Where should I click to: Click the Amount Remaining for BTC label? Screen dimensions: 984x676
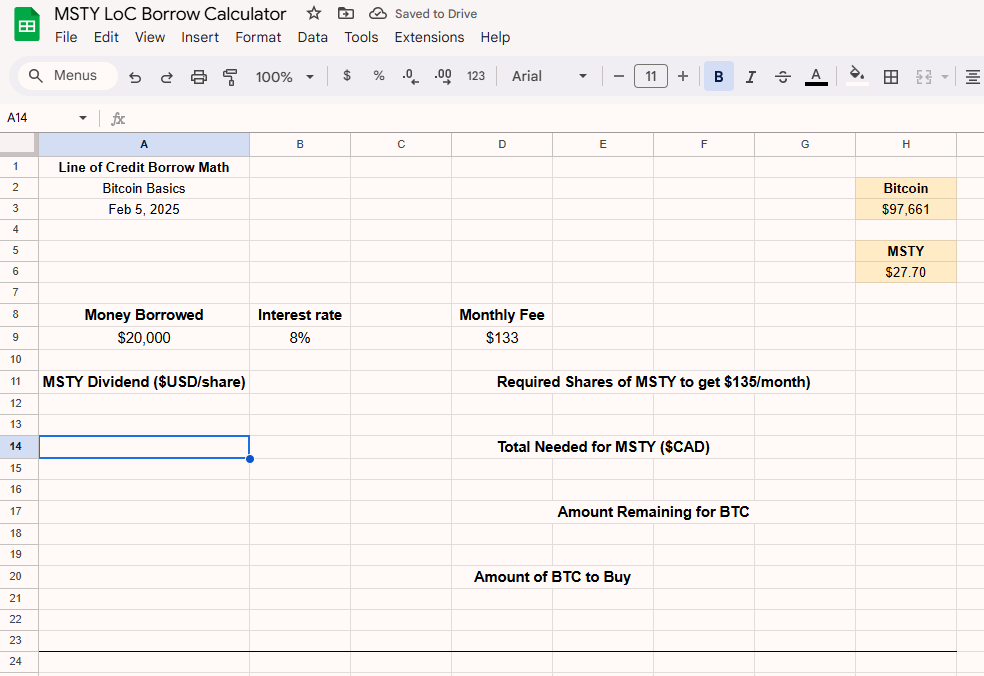(x=653, y=512)
